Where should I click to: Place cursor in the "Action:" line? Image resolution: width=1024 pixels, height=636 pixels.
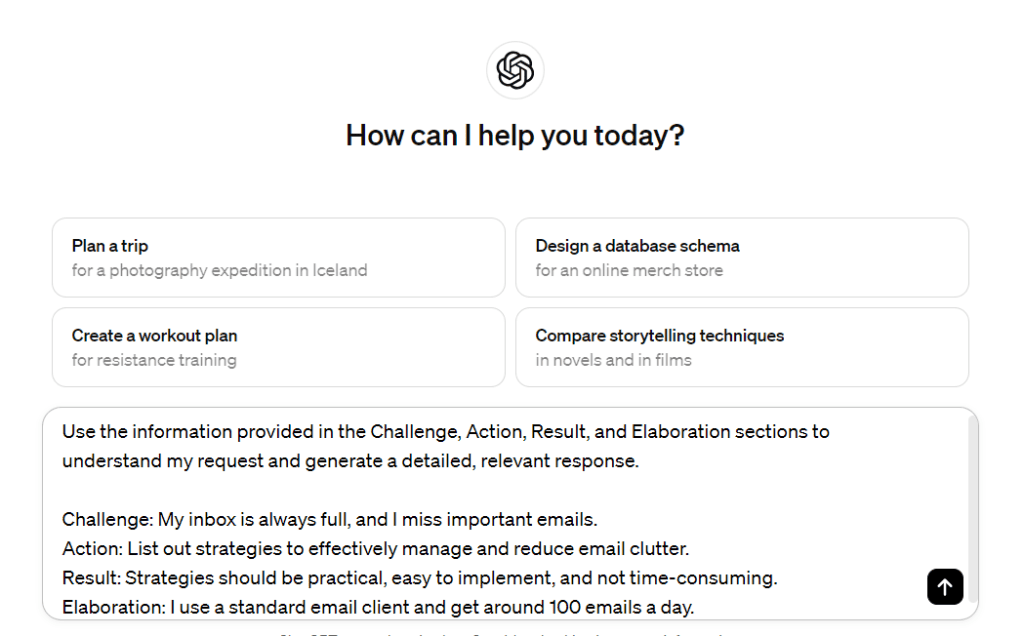[375, 549]
